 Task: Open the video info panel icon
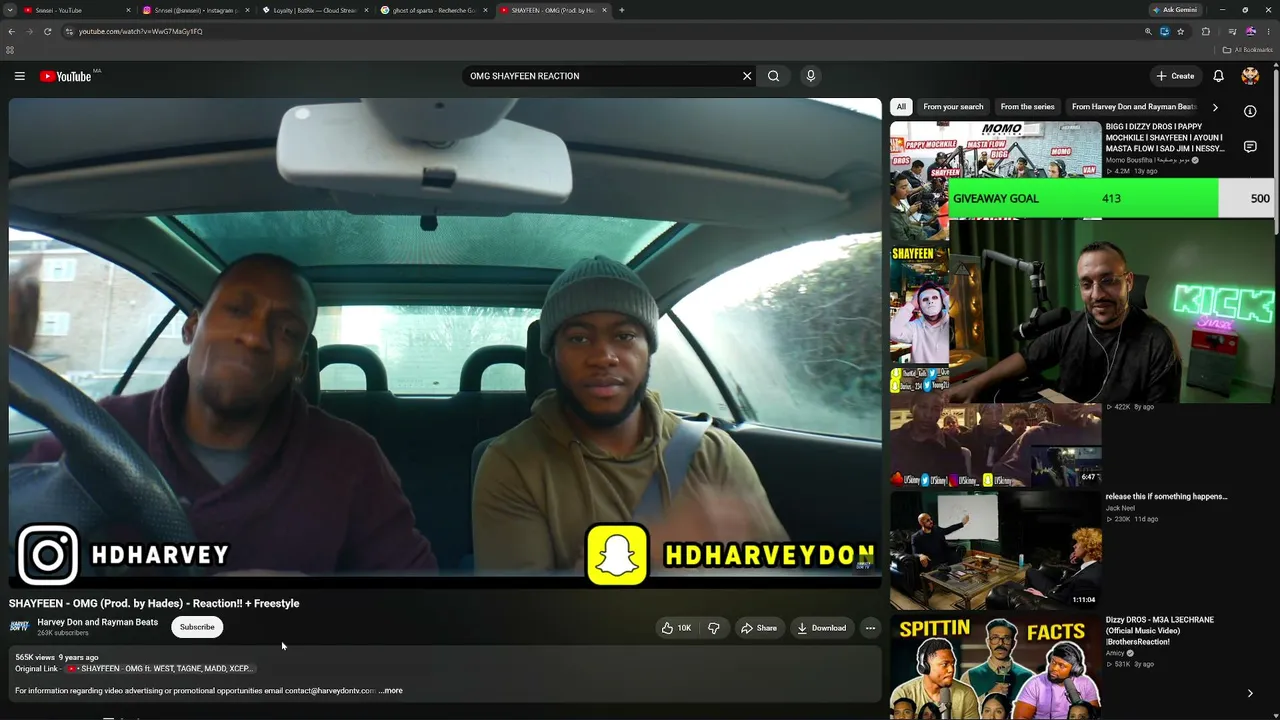click(x=1250, y=111)
